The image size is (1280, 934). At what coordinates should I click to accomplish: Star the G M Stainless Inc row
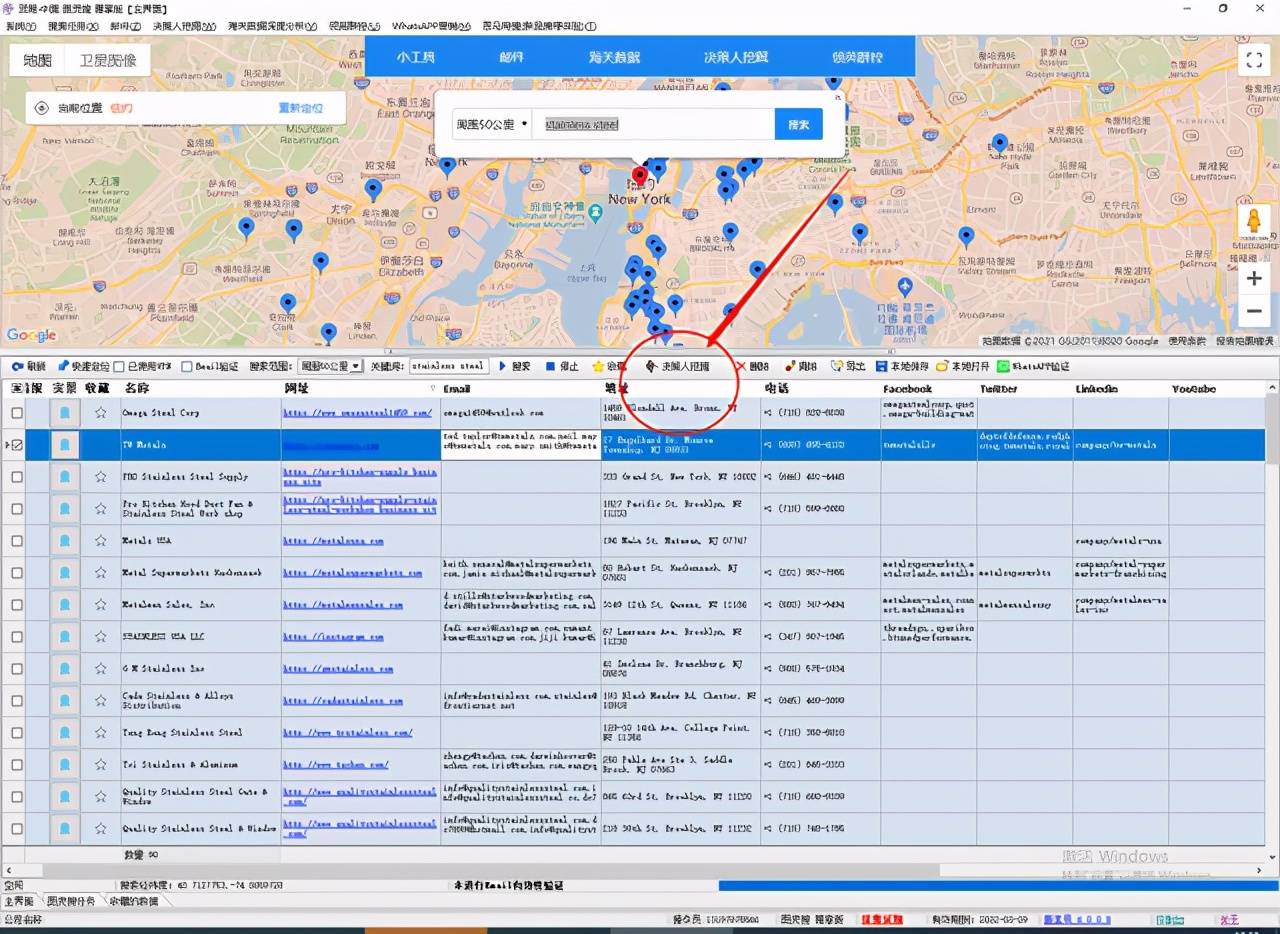click(100, 669)
